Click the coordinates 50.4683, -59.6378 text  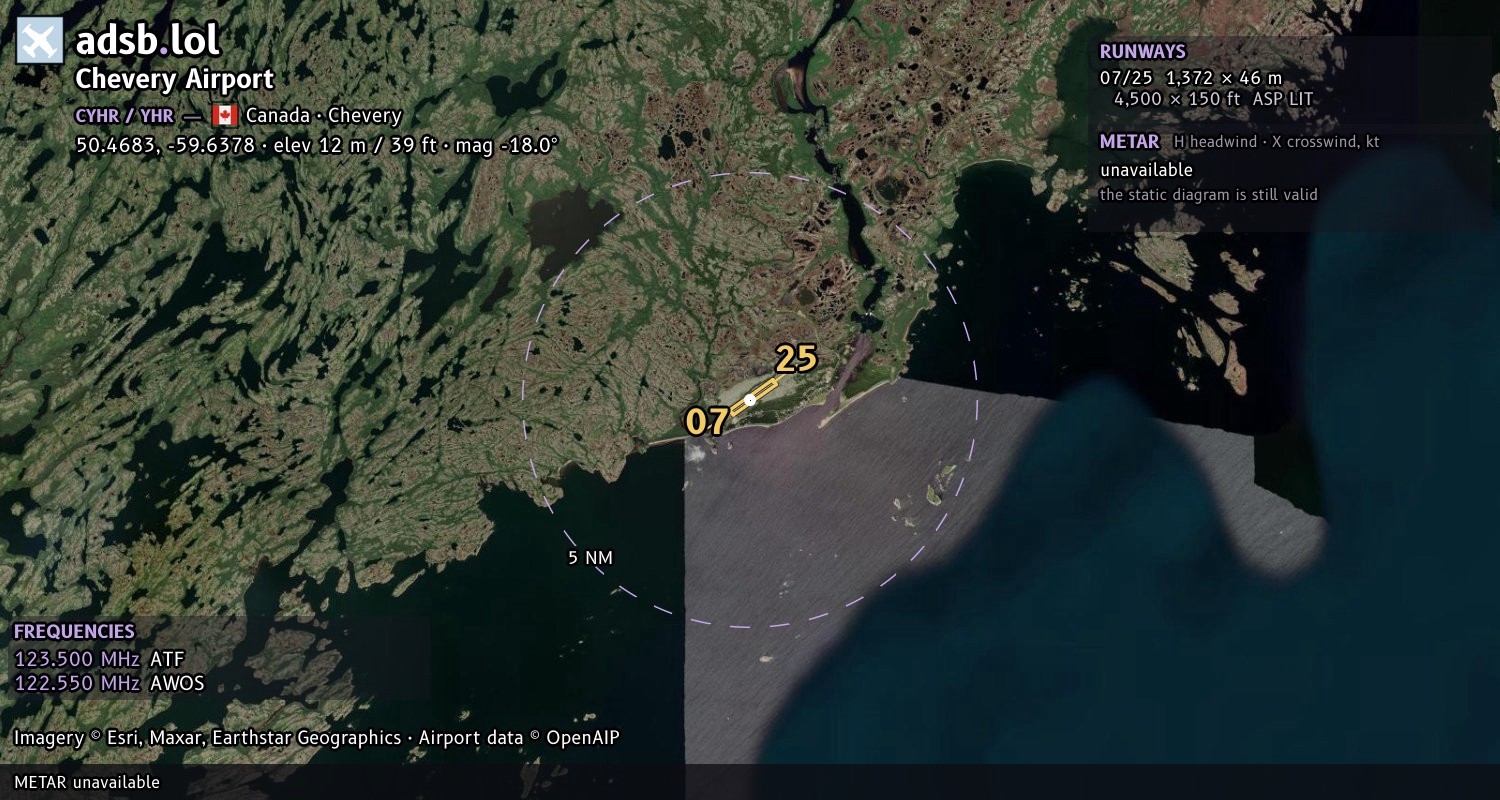click(166, 145)
